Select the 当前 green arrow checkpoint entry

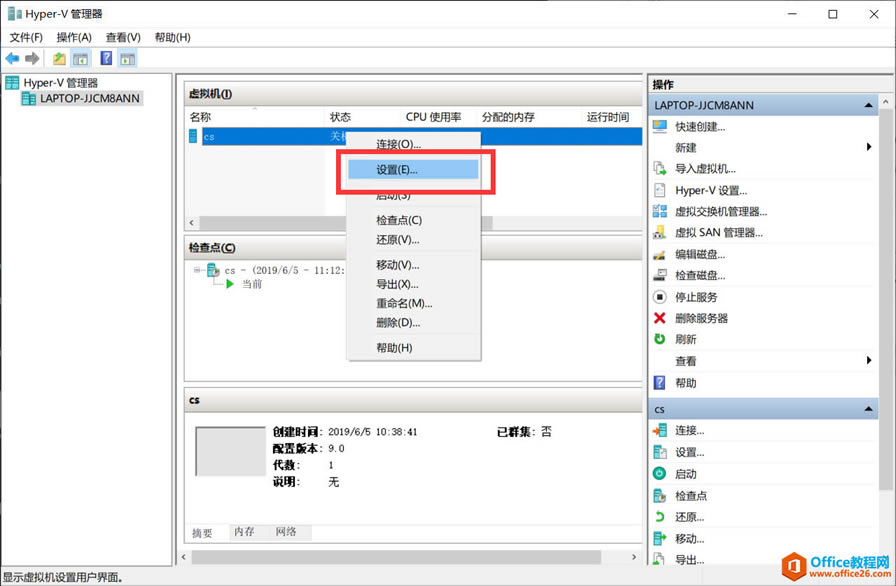(x=245, y=284)
